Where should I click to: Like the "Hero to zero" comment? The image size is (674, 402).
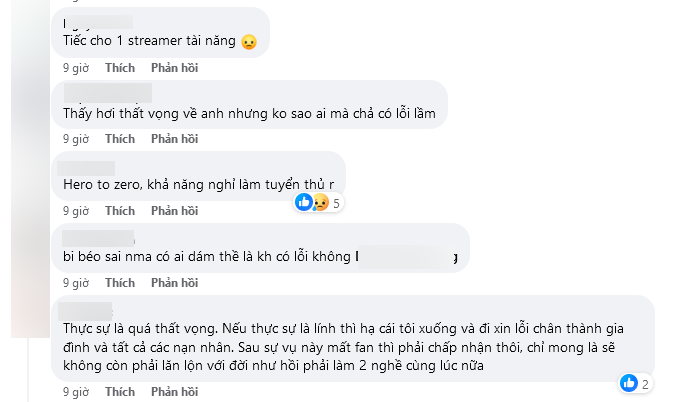click(x=120, y=211)
